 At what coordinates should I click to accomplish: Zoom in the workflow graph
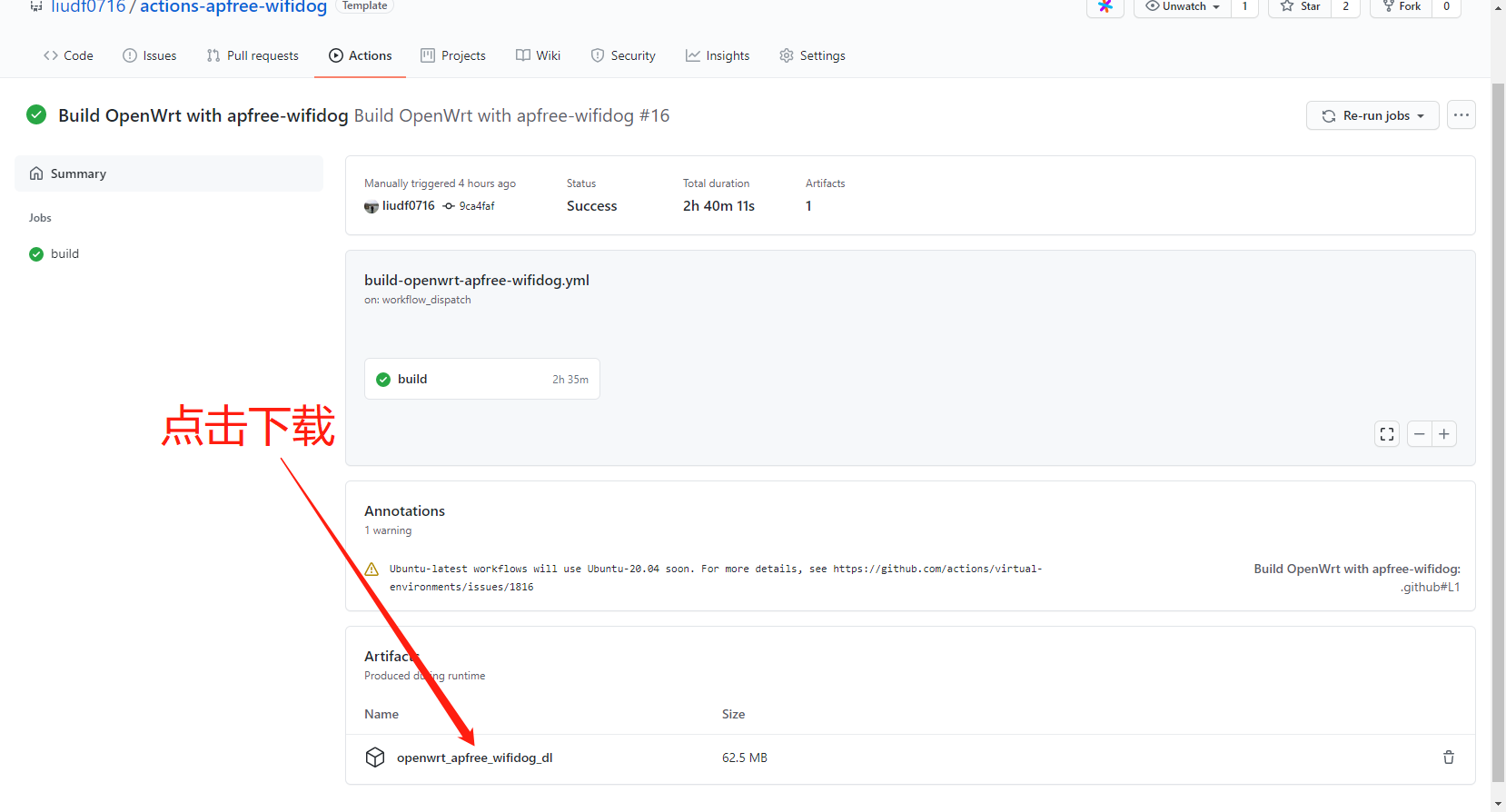(x=1444, y=434)
